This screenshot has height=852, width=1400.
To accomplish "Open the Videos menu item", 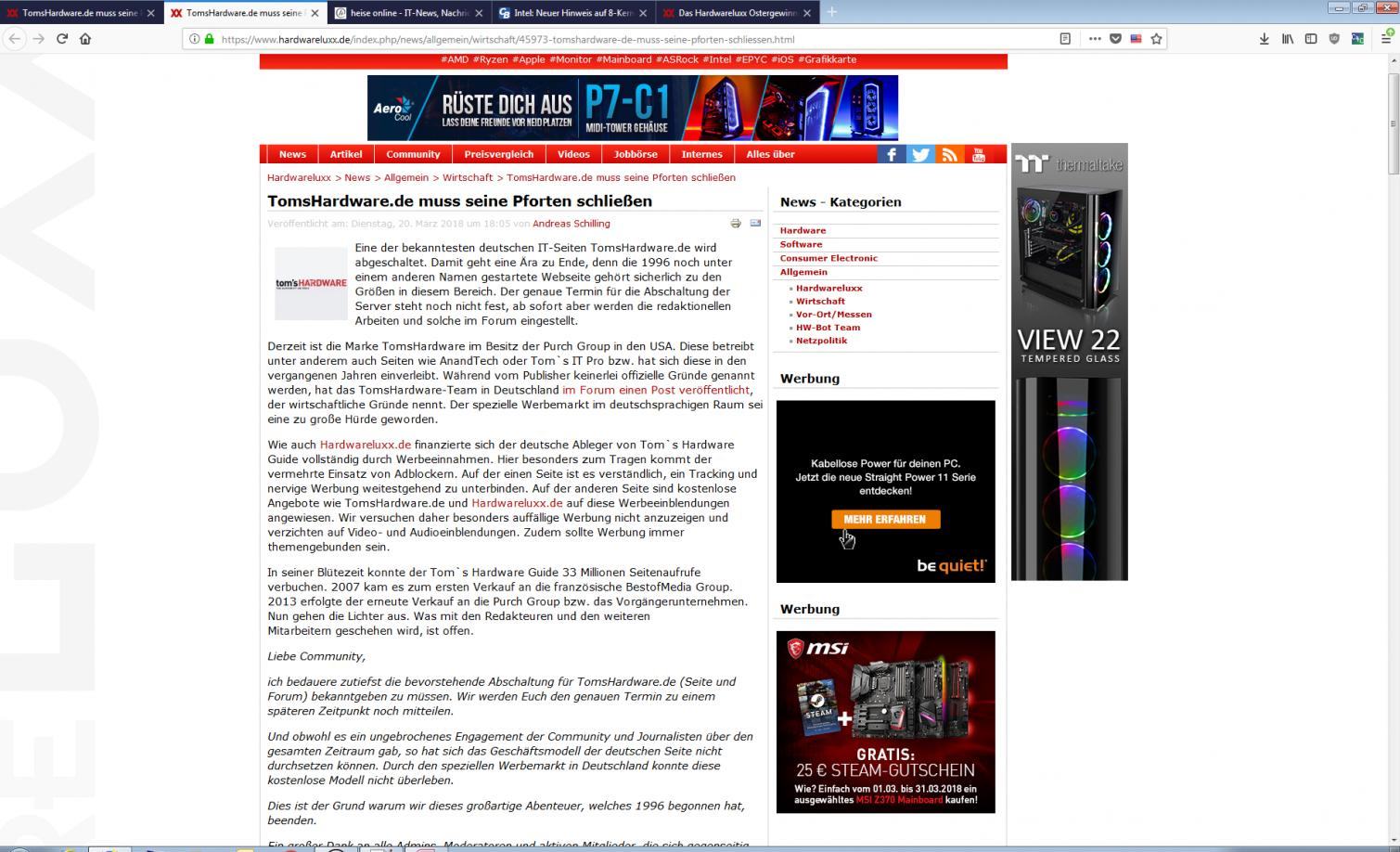I will [573, 154].
